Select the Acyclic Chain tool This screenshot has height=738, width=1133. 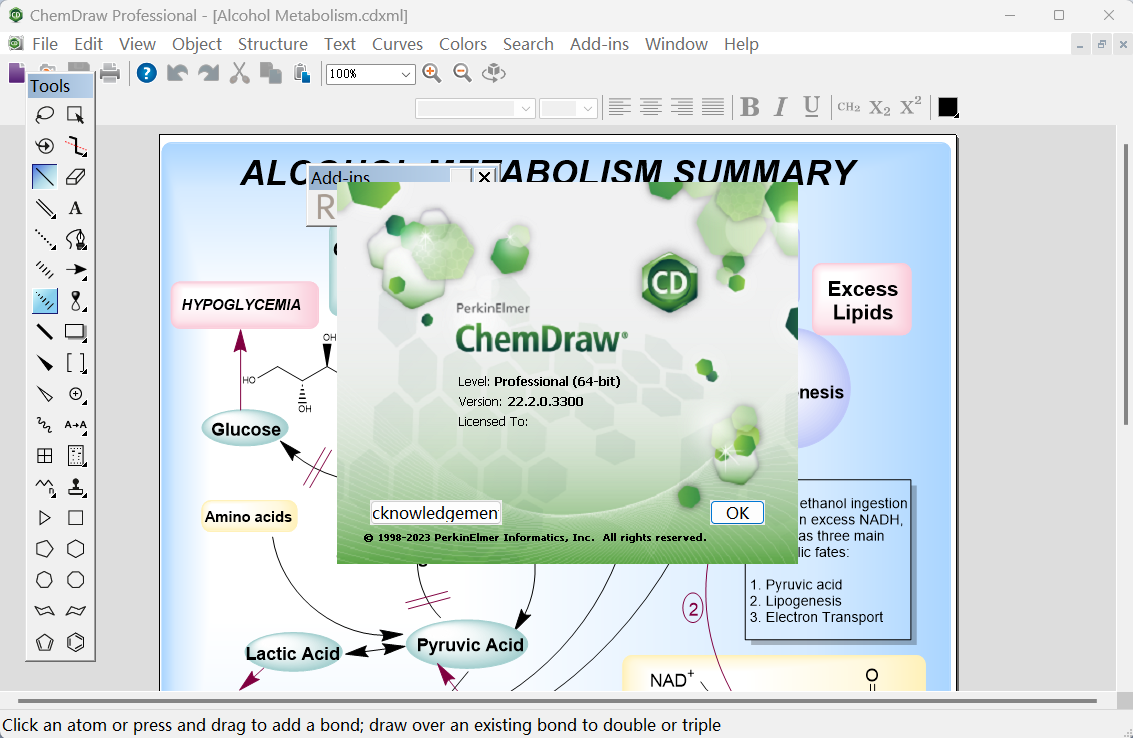point(45,487)
